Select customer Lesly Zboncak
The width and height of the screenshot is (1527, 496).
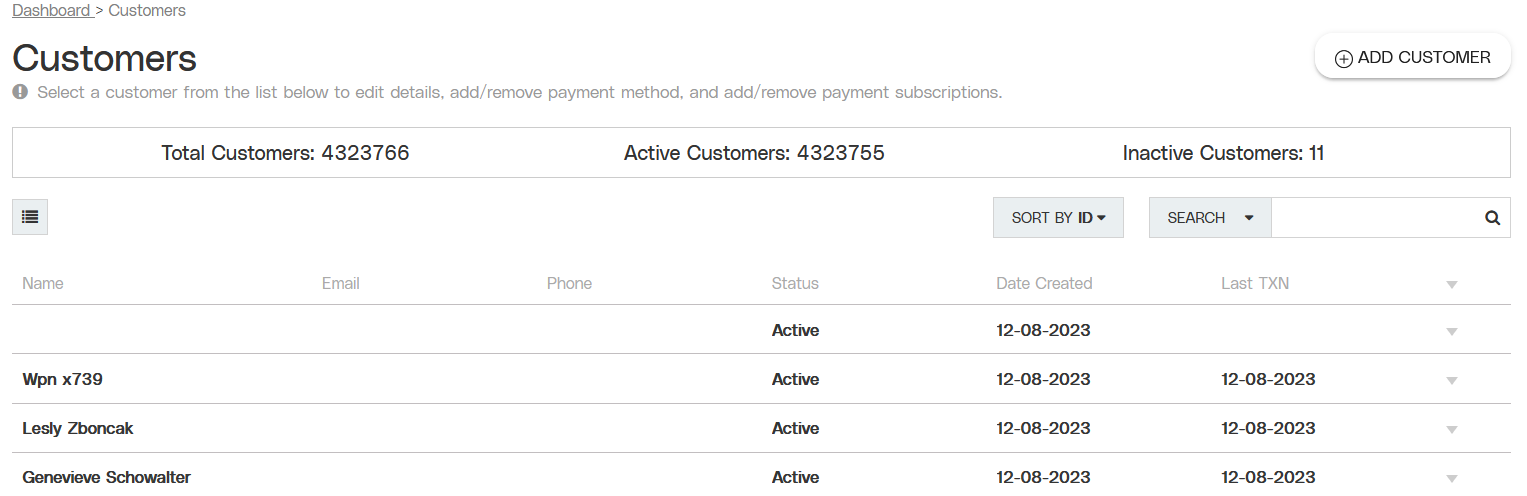[x=78, y=428]
